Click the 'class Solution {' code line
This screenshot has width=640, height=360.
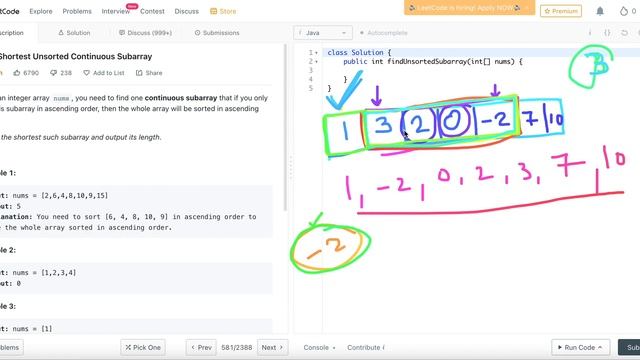[x=359, y=53]
